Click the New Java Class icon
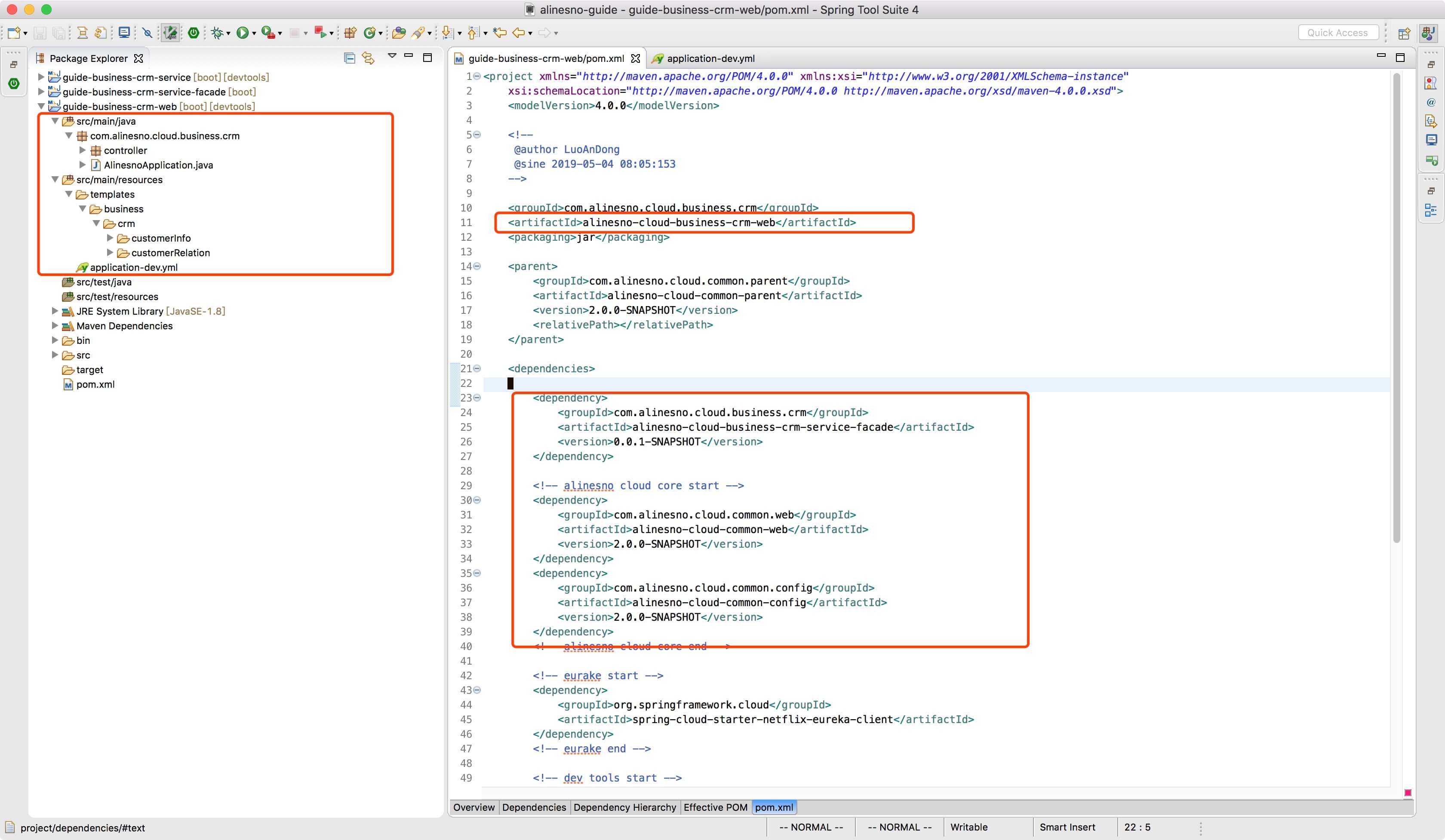 [370, 33]
